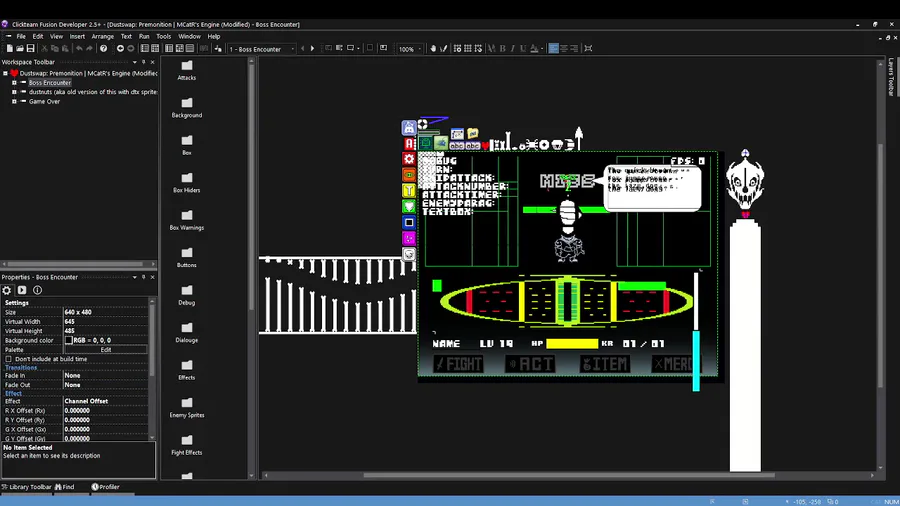Open the Run menu
The image size is (900, 506).
tap(144, 36)
